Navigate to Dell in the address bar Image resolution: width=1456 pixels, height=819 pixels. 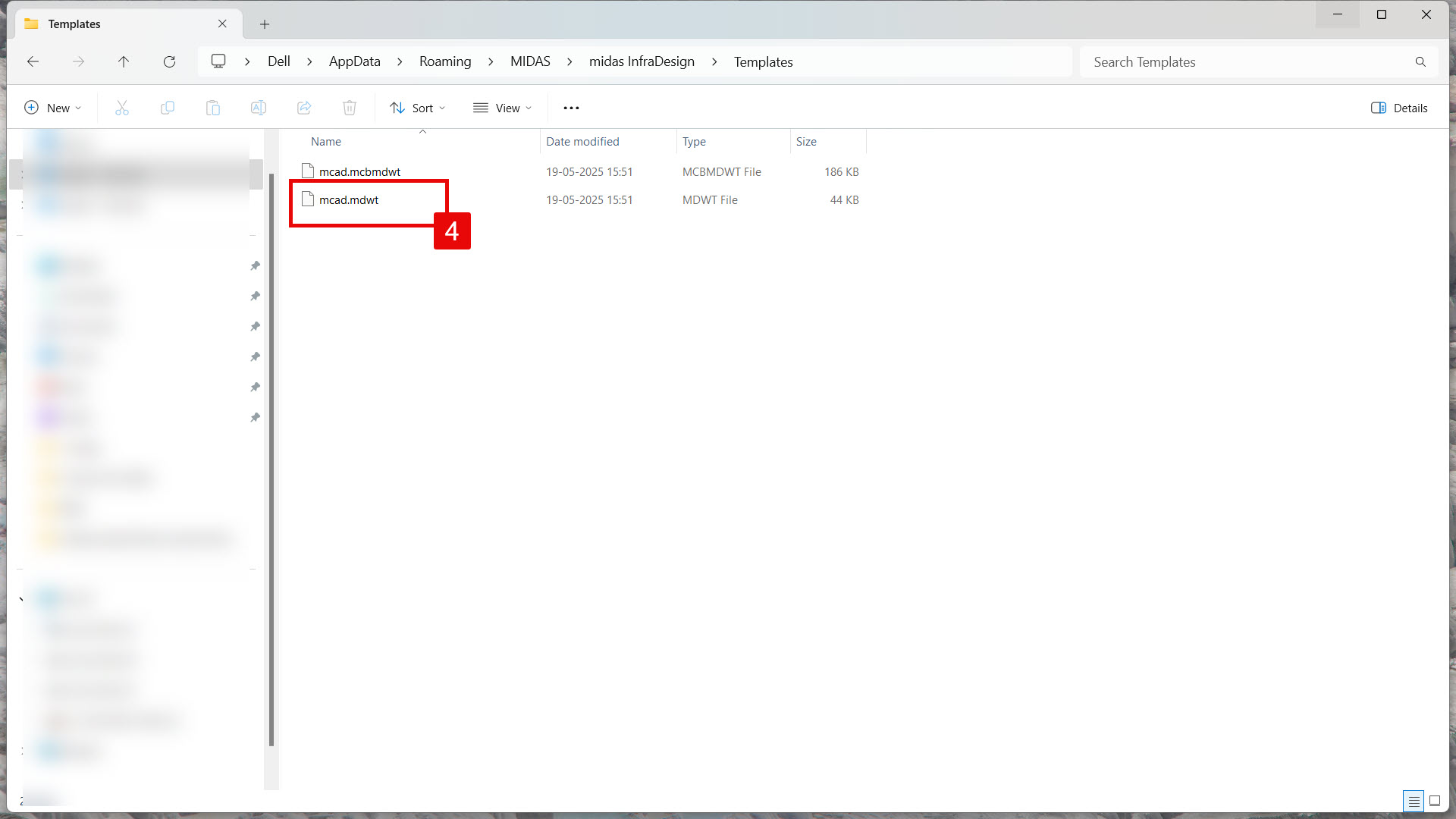pos(279,61)
